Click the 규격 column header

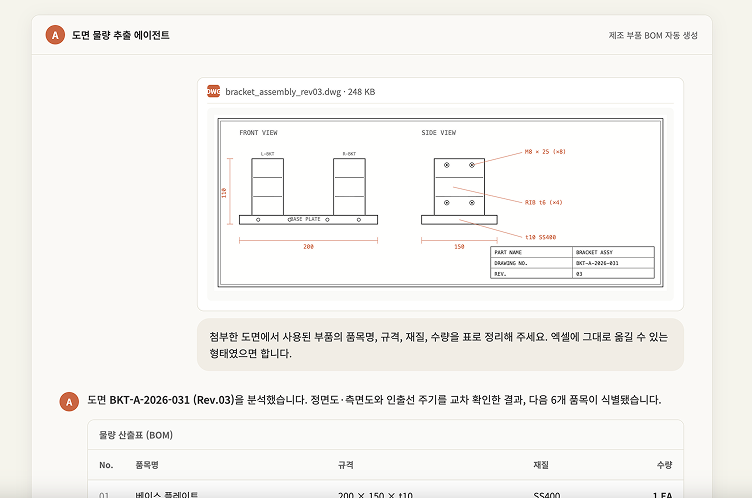pos(345,465)
